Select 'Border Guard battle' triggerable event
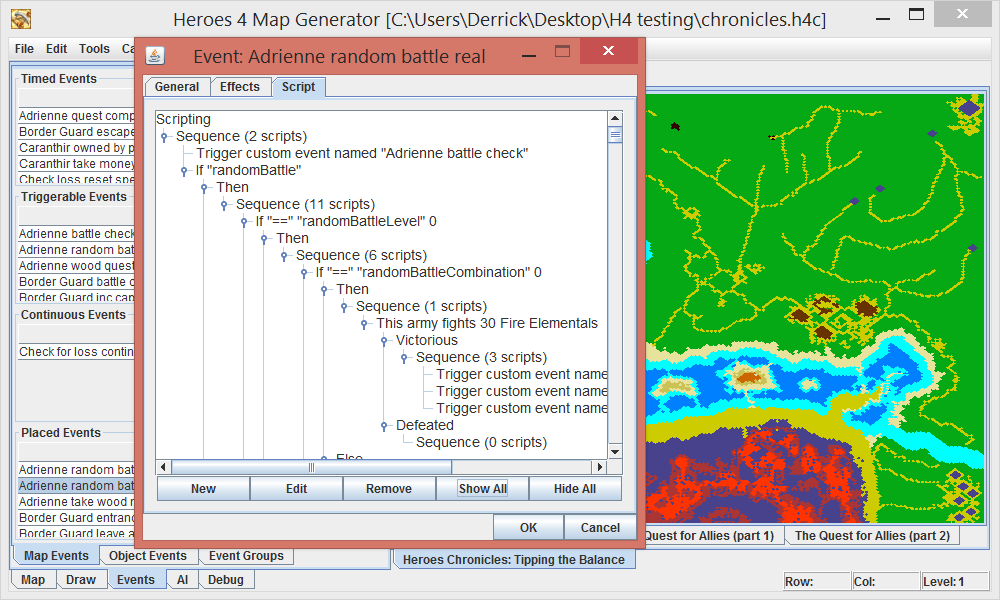Screen dimensions: 1000x600 77,282
